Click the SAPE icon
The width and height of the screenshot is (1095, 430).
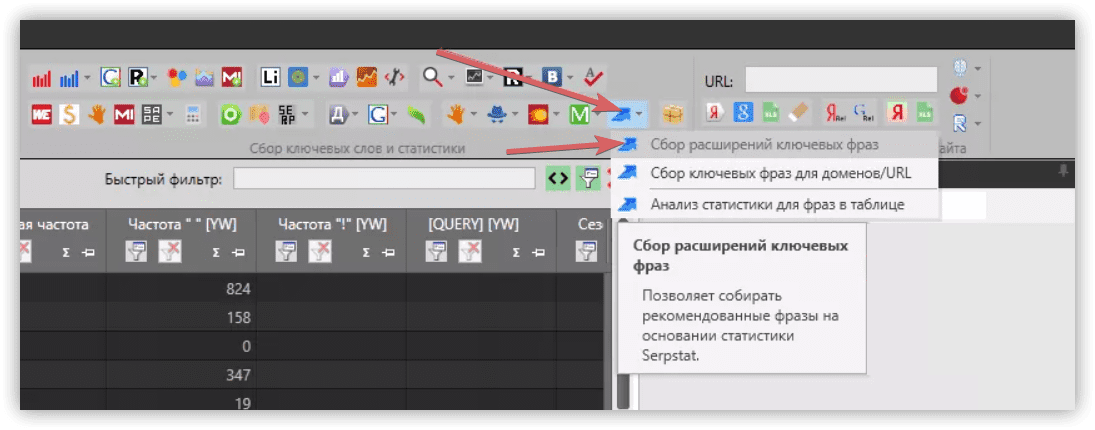[x=152, y=114]
